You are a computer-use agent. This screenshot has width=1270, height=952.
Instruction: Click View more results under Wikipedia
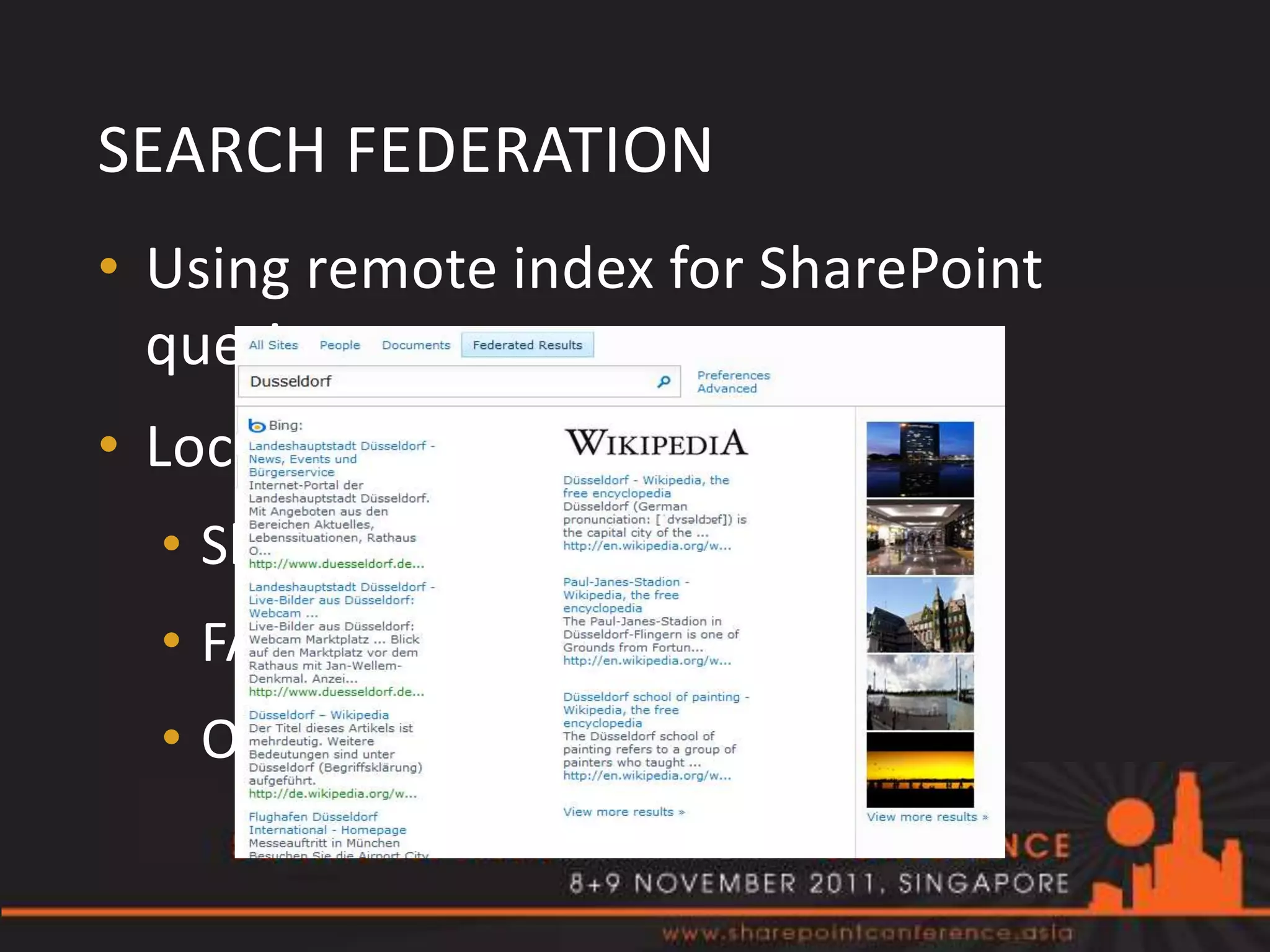pos(624,812)
